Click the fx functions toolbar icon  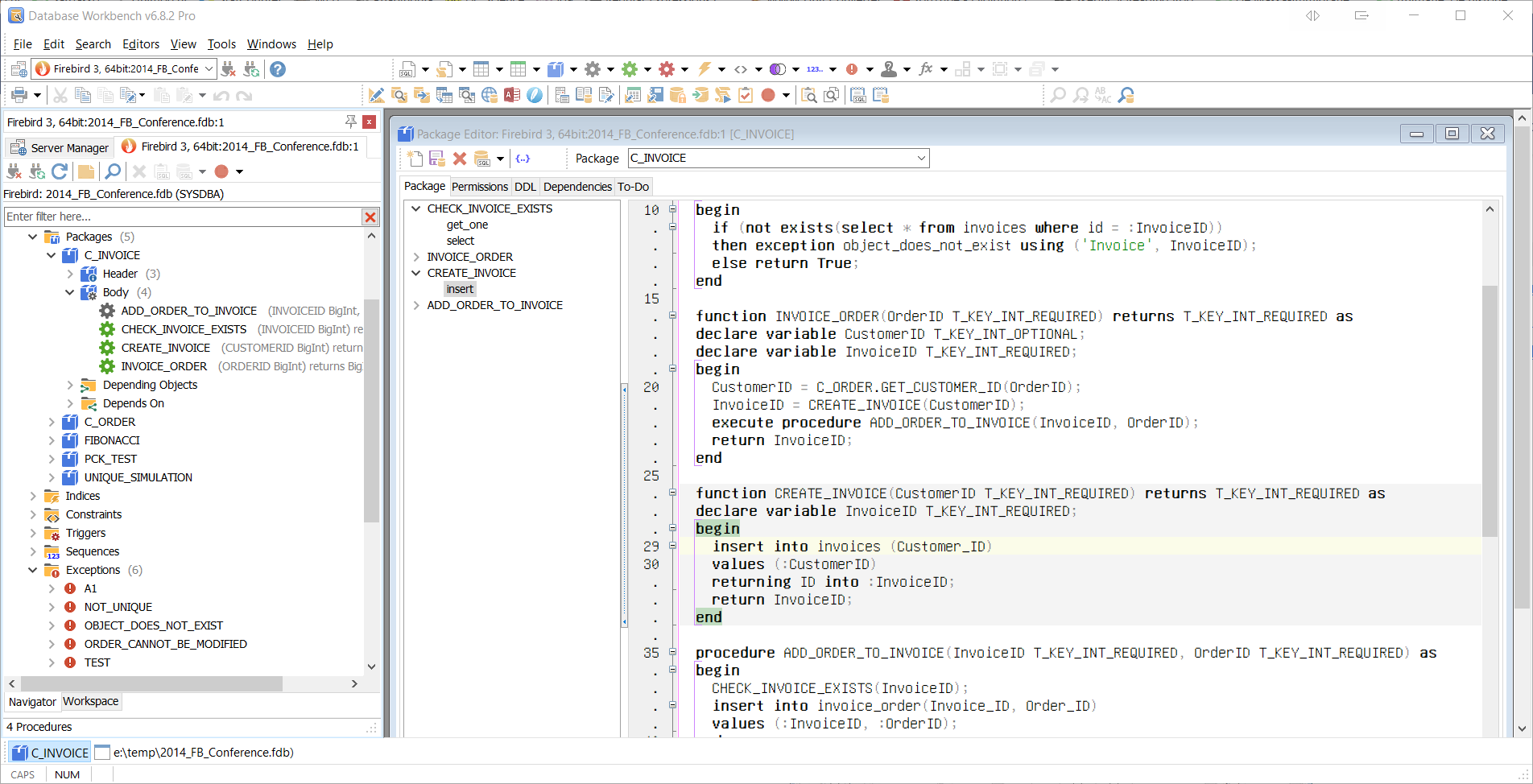coord(926,69)
